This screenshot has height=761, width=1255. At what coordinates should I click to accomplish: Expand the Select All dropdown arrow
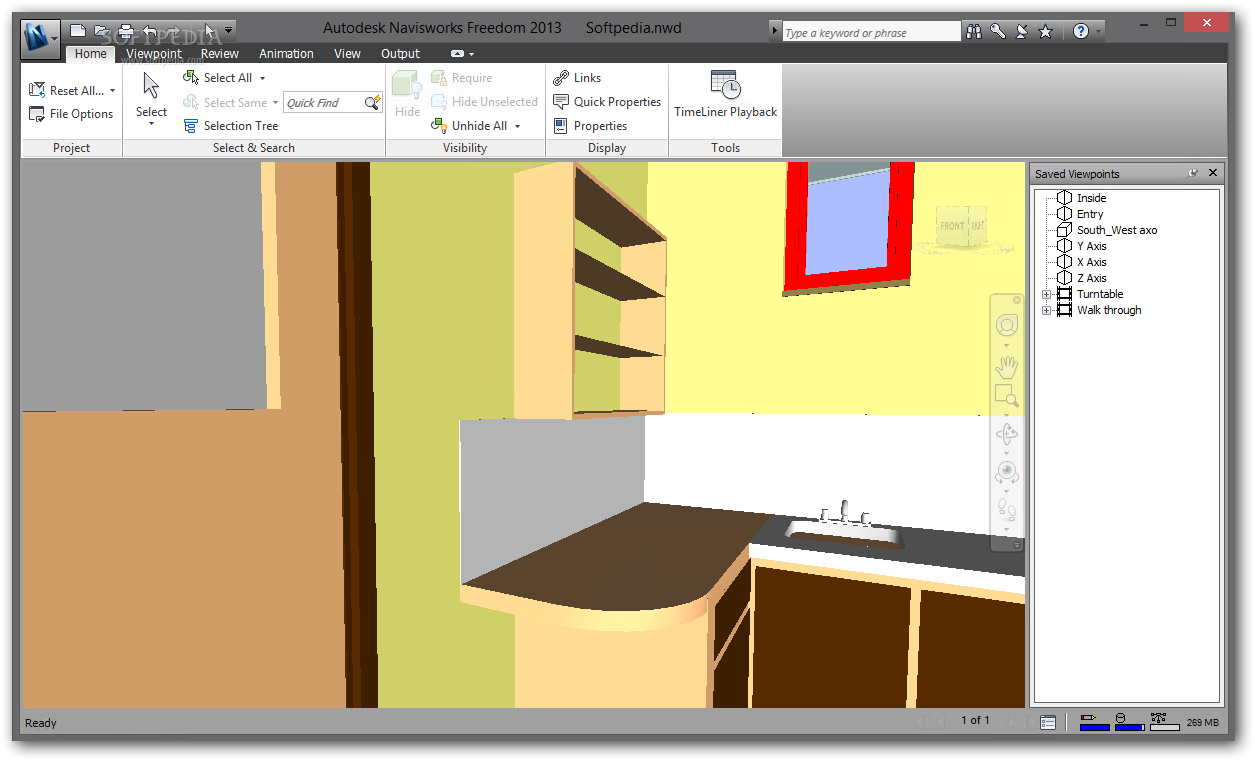click(x=263, y=78)
